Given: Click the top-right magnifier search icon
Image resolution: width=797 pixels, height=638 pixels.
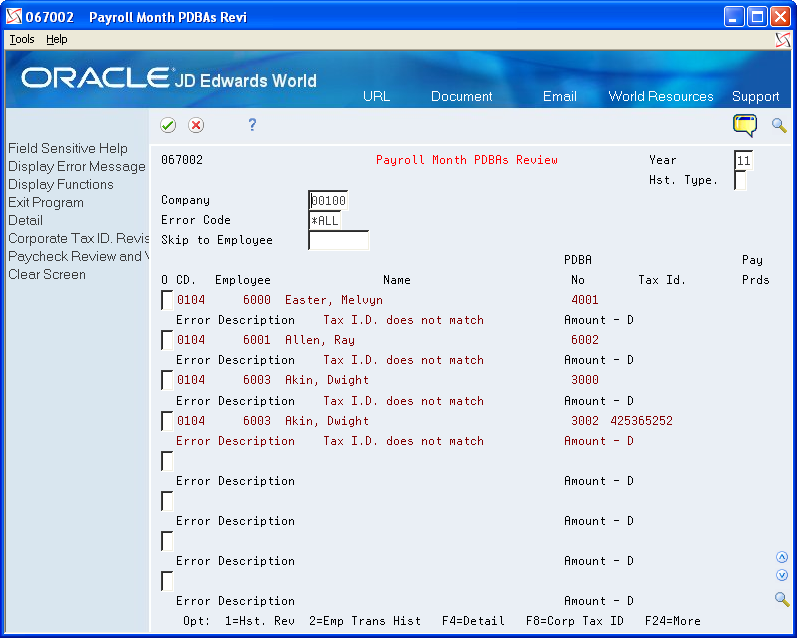Looking at the screenshot, I should 779,125.
